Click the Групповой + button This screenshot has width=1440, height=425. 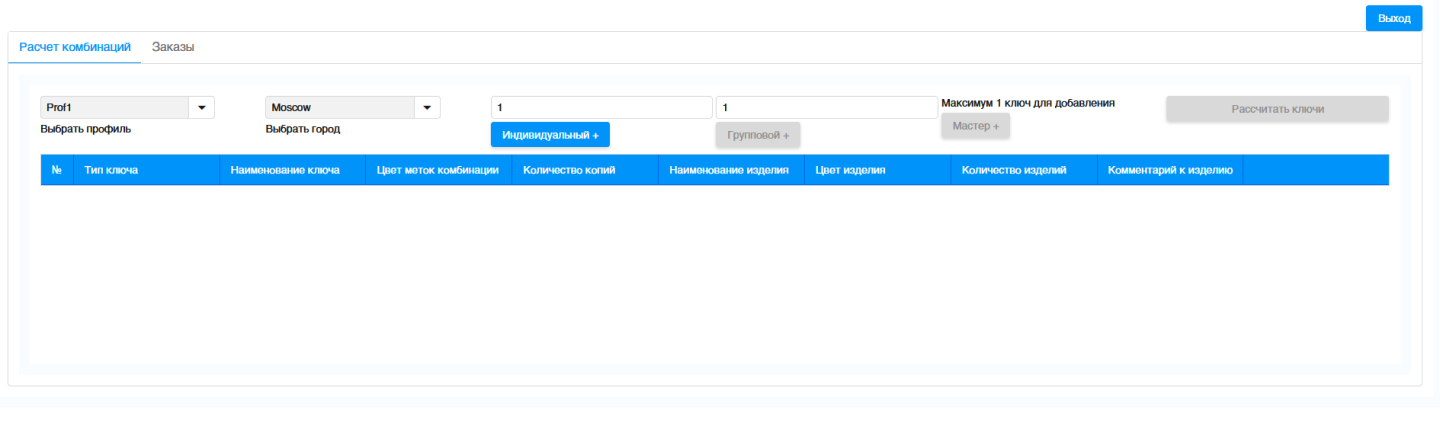(758, 135)
